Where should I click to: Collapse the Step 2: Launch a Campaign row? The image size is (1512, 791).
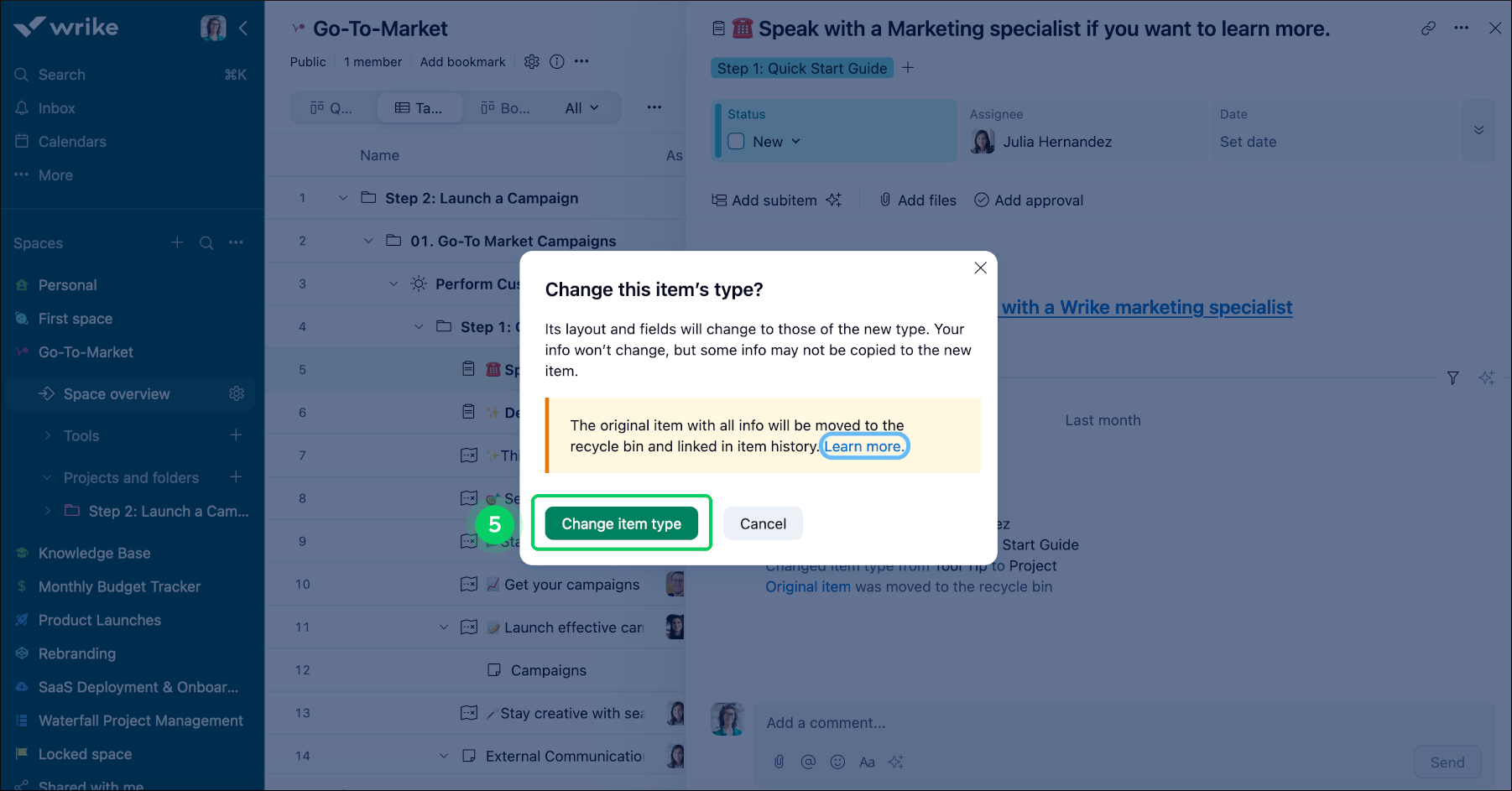[x=343, y=198]
